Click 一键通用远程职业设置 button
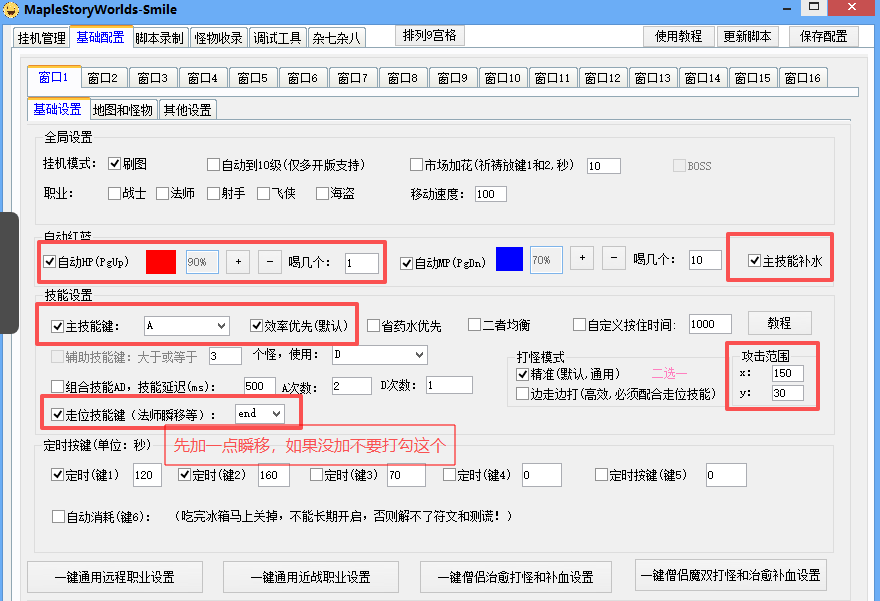Image resolution: width=880 pixels, height=601 pixels. 115,577
